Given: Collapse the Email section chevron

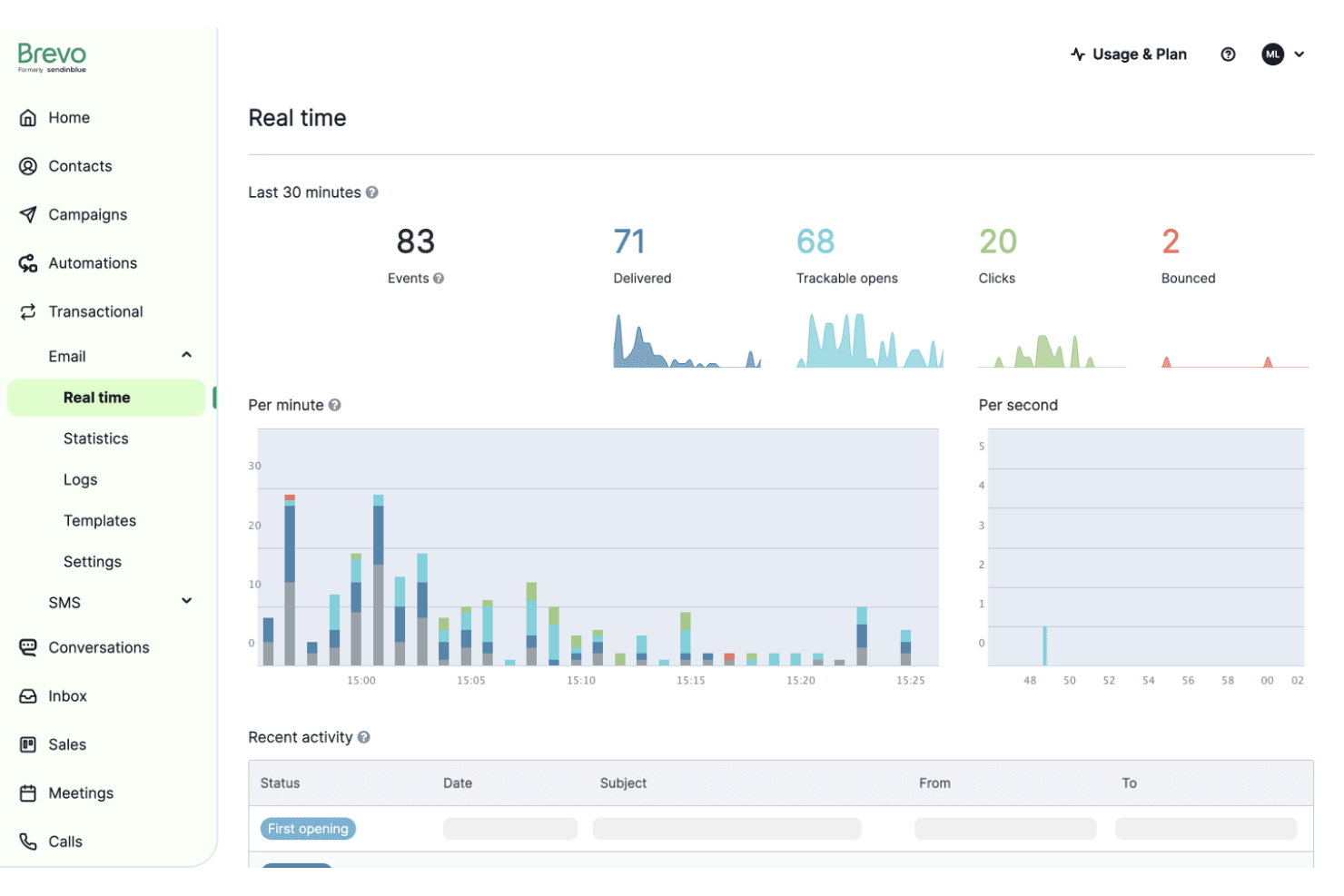Looking at the screenshot, I should click(187, 354).
